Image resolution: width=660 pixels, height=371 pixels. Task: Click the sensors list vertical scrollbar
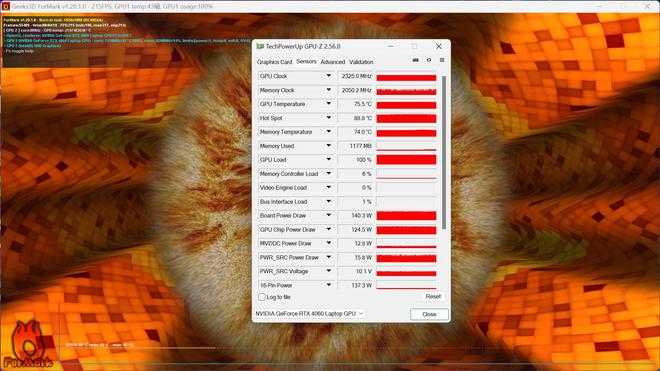[444, 154]
